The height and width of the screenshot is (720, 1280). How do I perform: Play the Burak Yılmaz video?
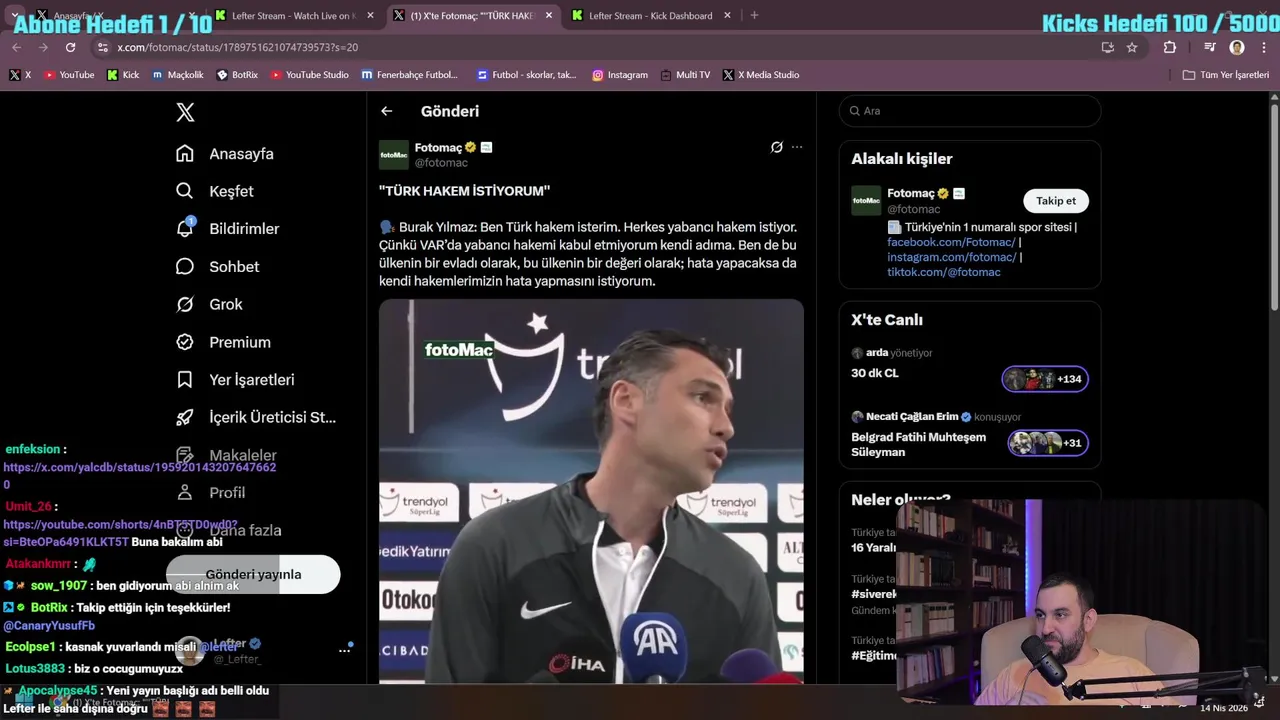(x=591, y=491)
